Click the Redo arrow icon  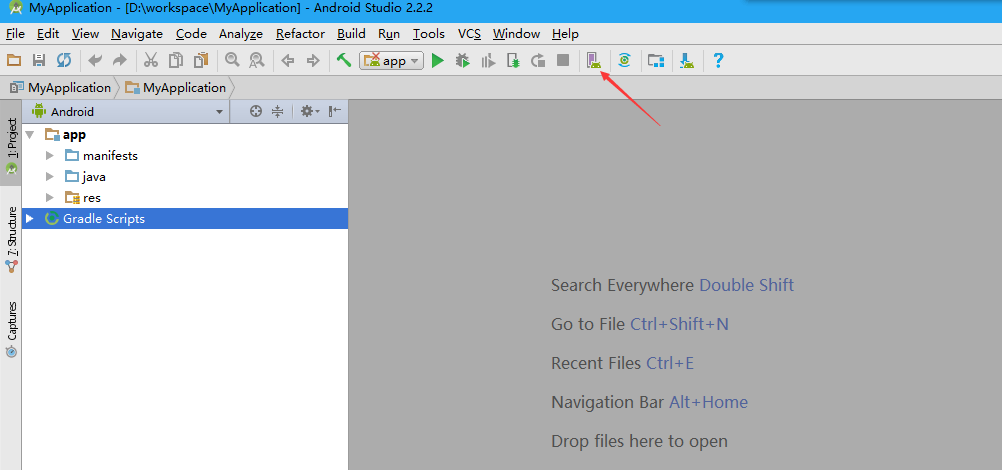[119, 61]
